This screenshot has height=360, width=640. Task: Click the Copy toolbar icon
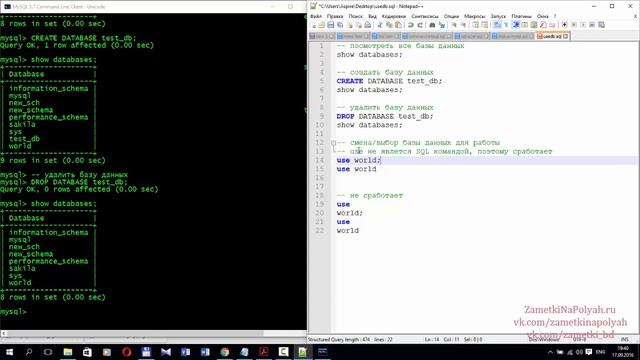pyautogui.click(x=389, y=25)
